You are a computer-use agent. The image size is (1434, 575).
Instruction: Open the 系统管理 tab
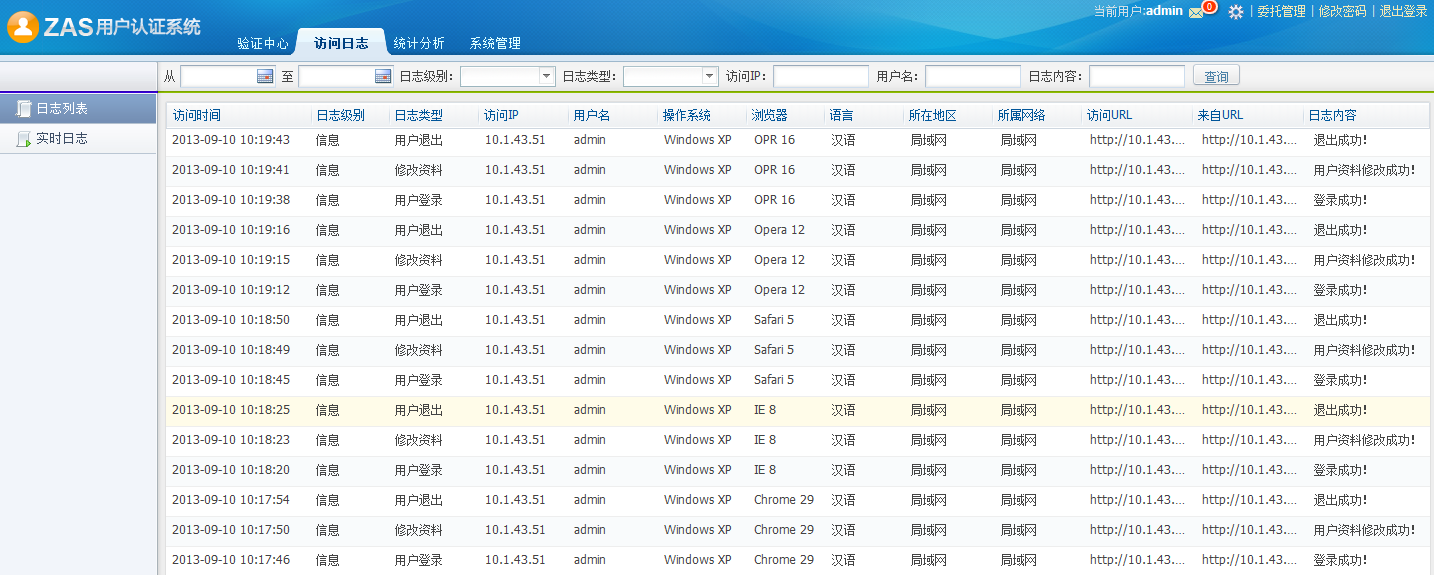495,44
